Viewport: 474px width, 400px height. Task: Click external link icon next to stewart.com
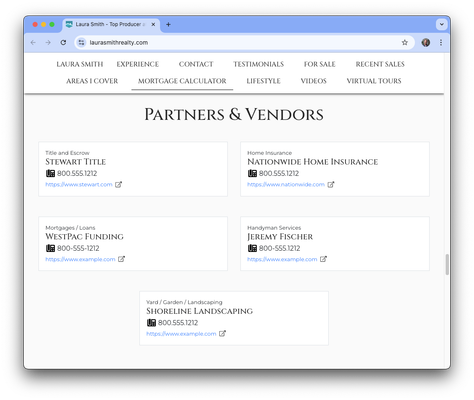(118, 184)
